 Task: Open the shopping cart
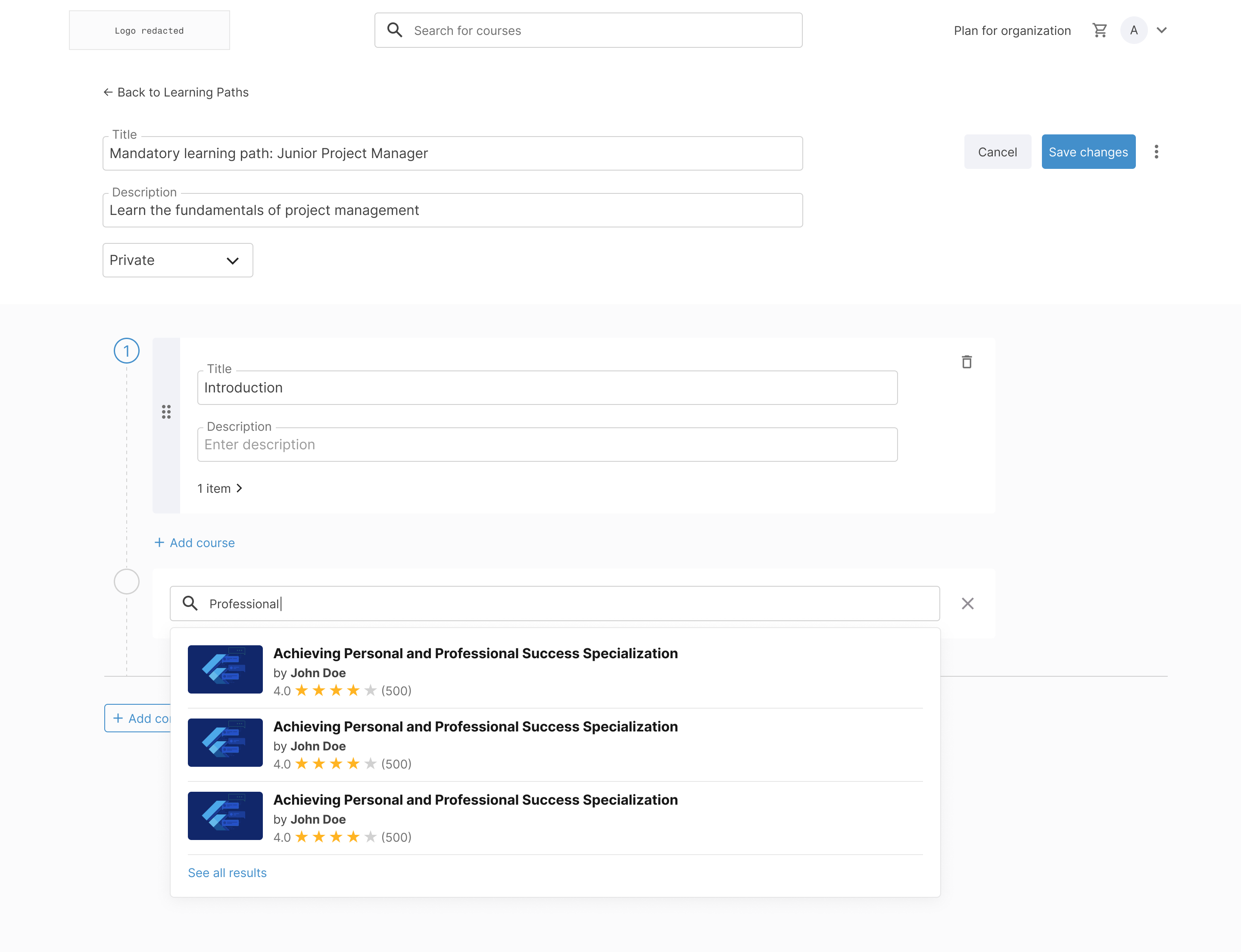pos(1100,30)
